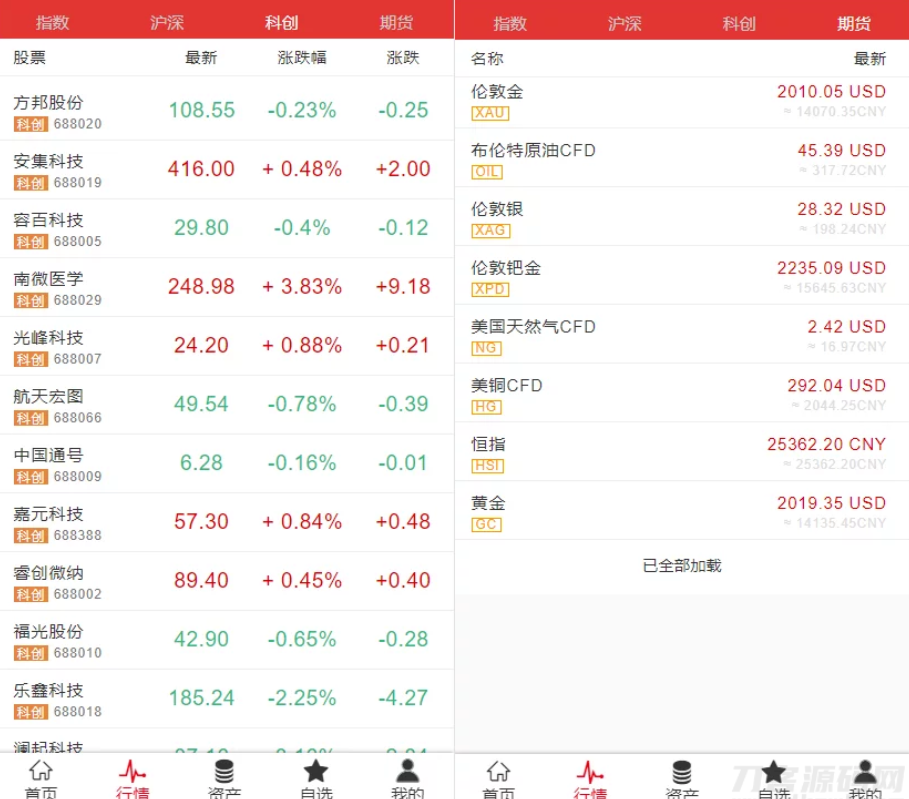Sort by the 涨跌幅 column header
Image resolution: width=909 pixels, height=799 pixels.
(x=301, y=57)
